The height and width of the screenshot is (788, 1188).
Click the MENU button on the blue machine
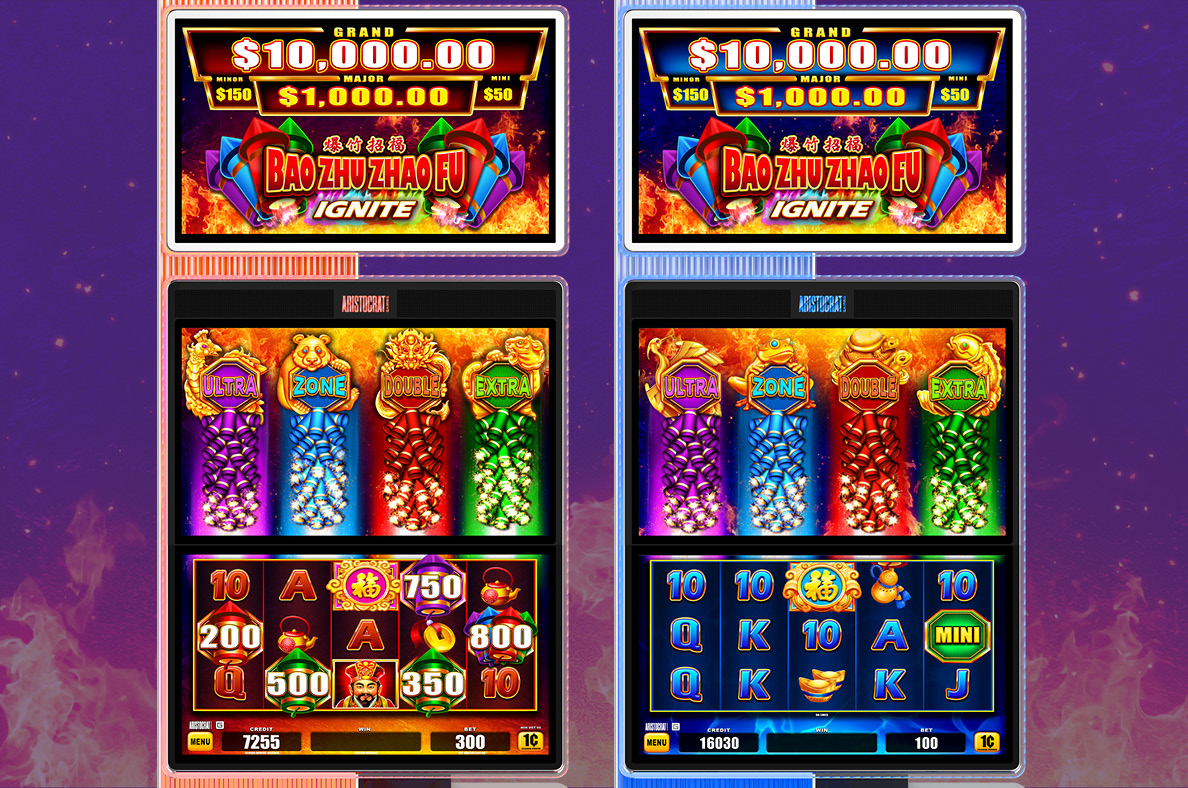[x=656, y=743]
